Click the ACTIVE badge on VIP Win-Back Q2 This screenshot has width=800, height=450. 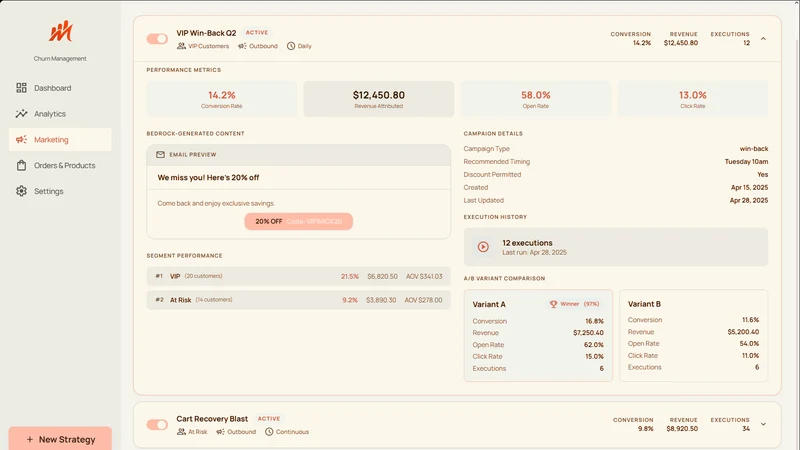click(x=257, y=32)
